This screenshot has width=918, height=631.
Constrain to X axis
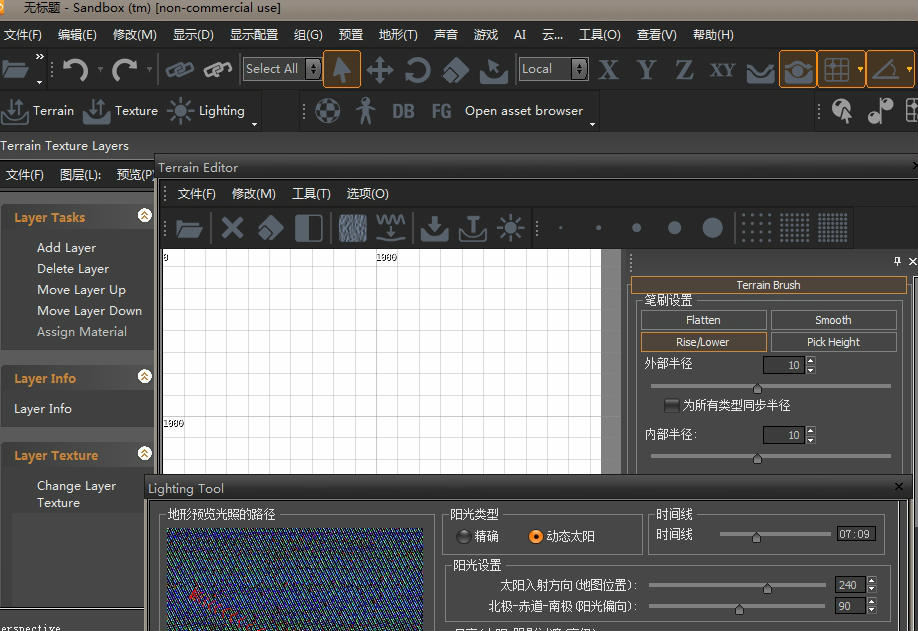(608, 70)
